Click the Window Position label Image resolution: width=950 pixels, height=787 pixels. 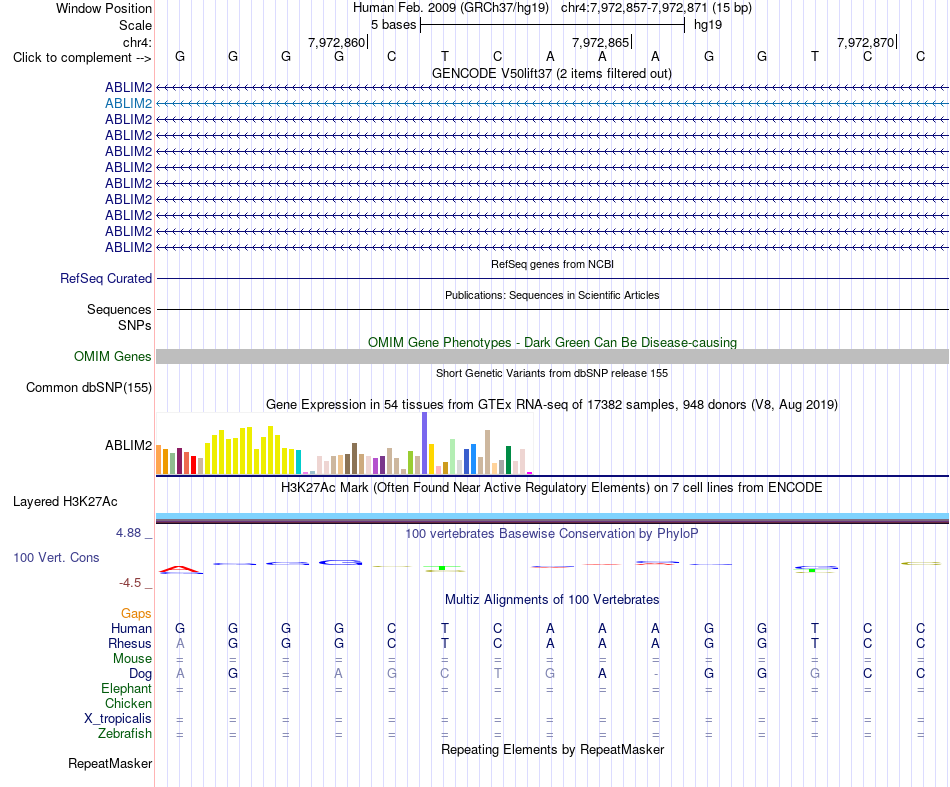pos(104,8)
